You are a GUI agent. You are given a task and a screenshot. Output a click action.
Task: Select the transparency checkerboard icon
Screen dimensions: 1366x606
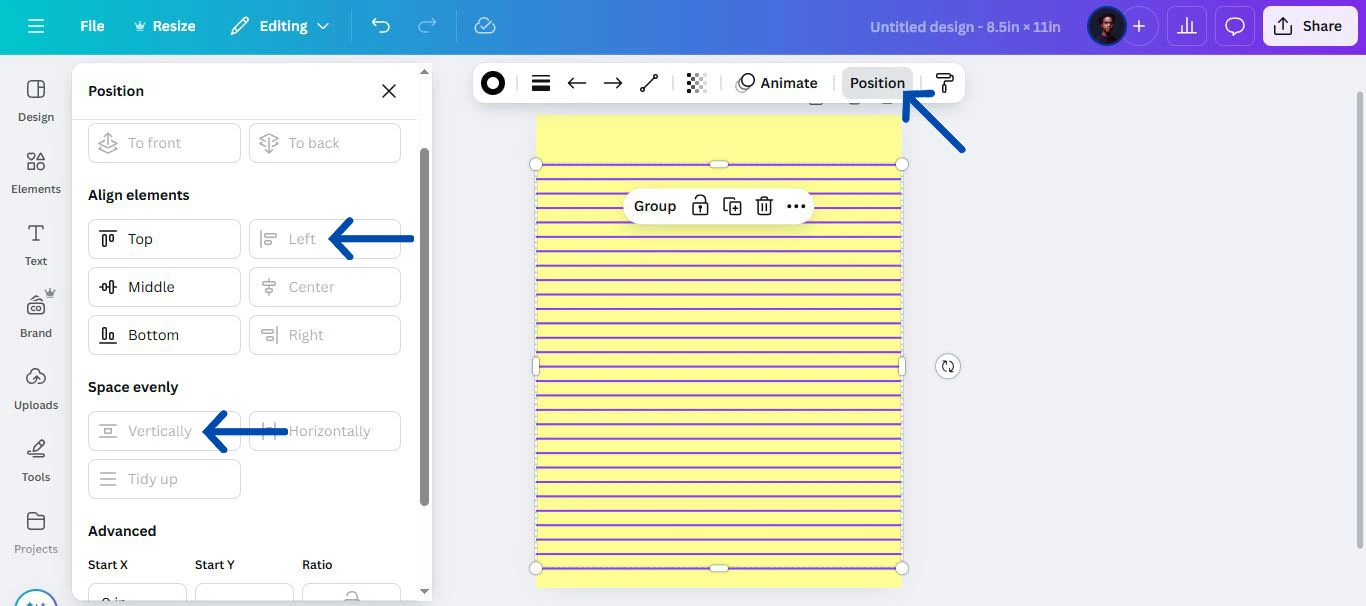[697, 83]
